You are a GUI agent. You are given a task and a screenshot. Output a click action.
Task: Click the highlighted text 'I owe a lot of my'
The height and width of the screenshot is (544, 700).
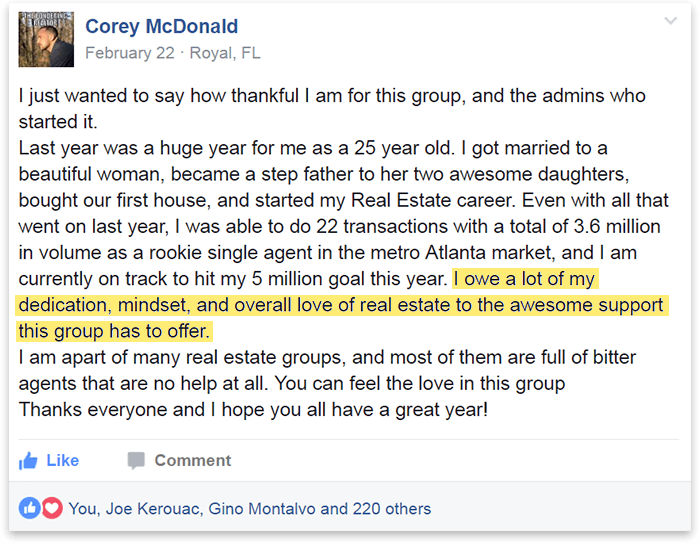(x=525, y=279)
